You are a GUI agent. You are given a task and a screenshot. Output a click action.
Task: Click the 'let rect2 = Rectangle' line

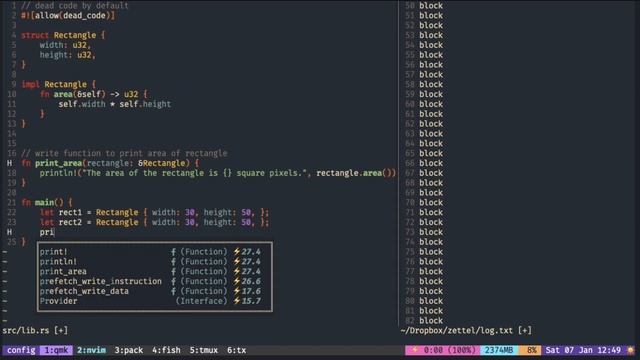click(154, 222)
